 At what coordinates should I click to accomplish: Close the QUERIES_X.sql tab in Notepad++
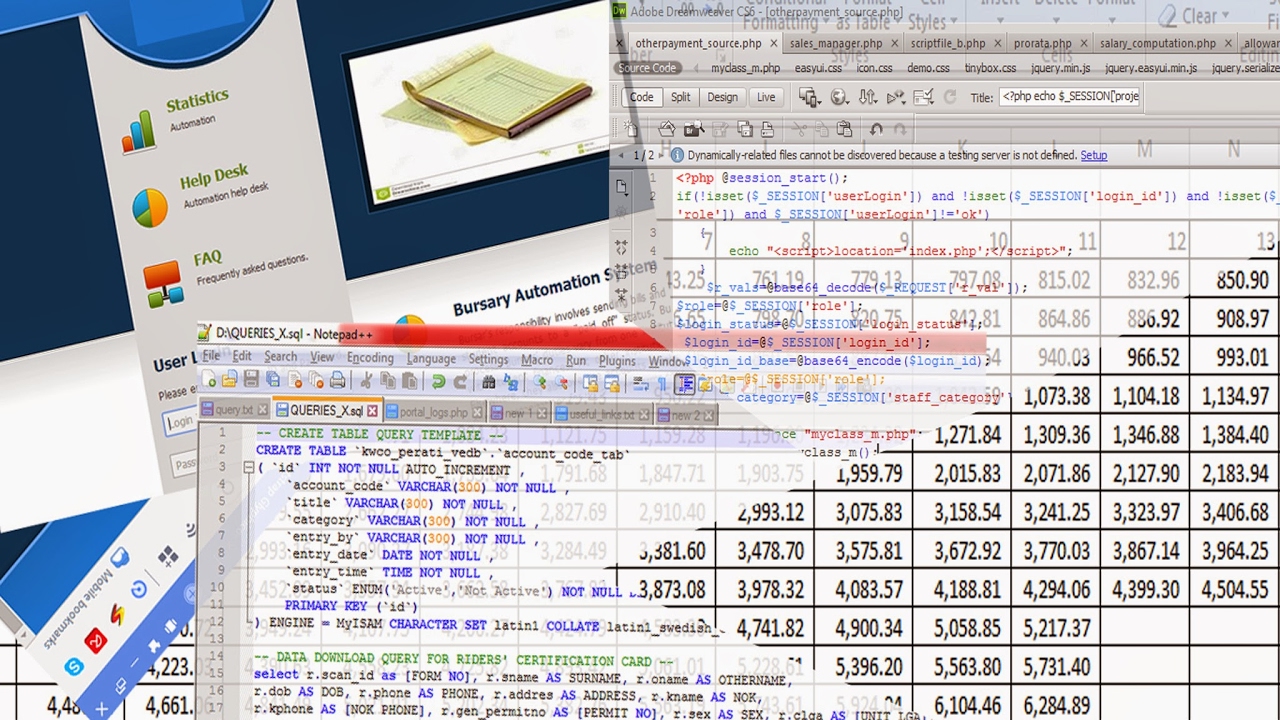[372, 411]
